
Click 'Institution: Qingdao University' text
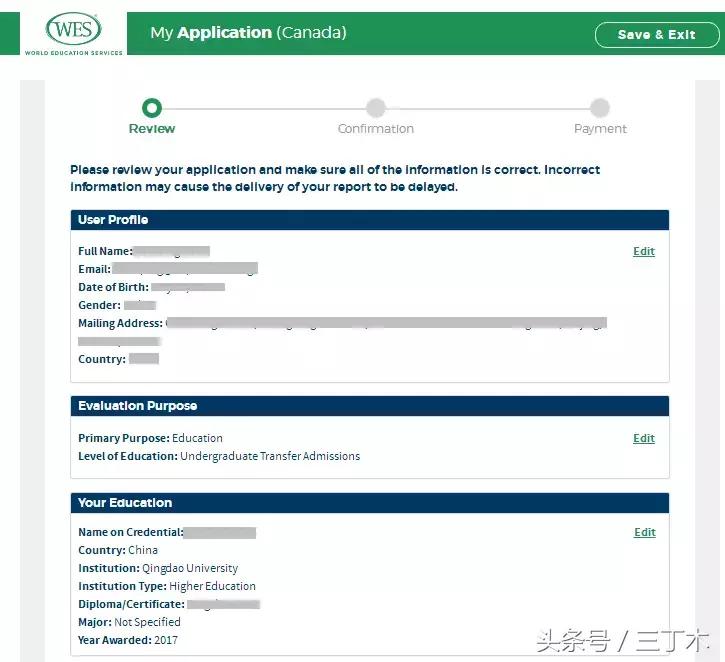pos(158,568)
